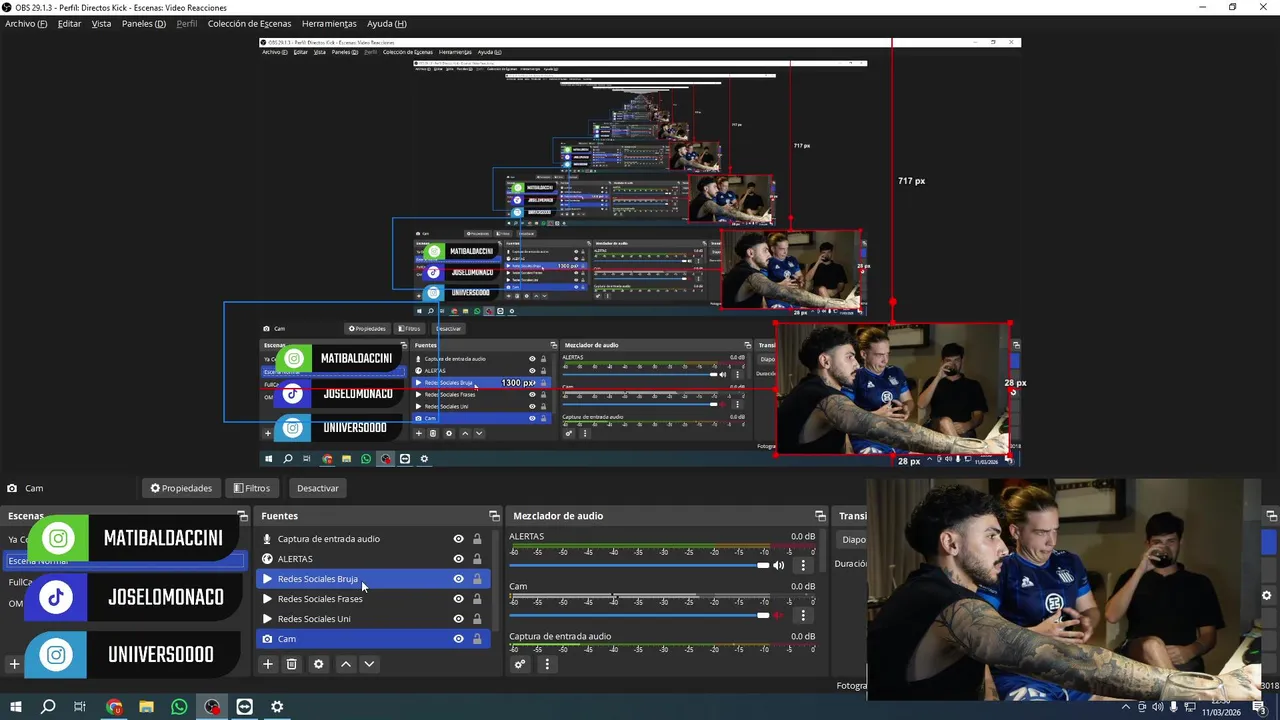Adjust the Cam volume slider
This screenshot has height=720, width=1280.
pos(639,615)
